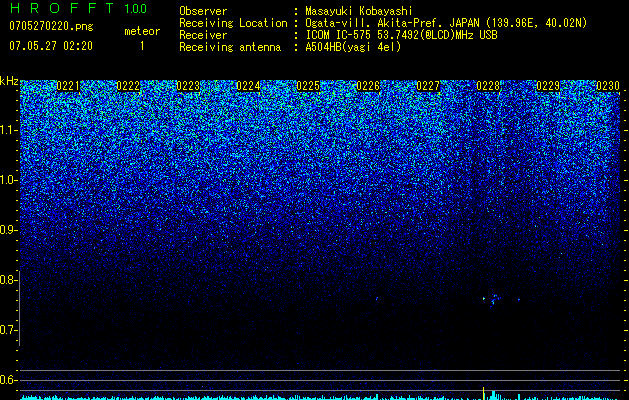The image size is (629, 400).
Task: Click the 0226 time marker
Action: pos(368,86)
